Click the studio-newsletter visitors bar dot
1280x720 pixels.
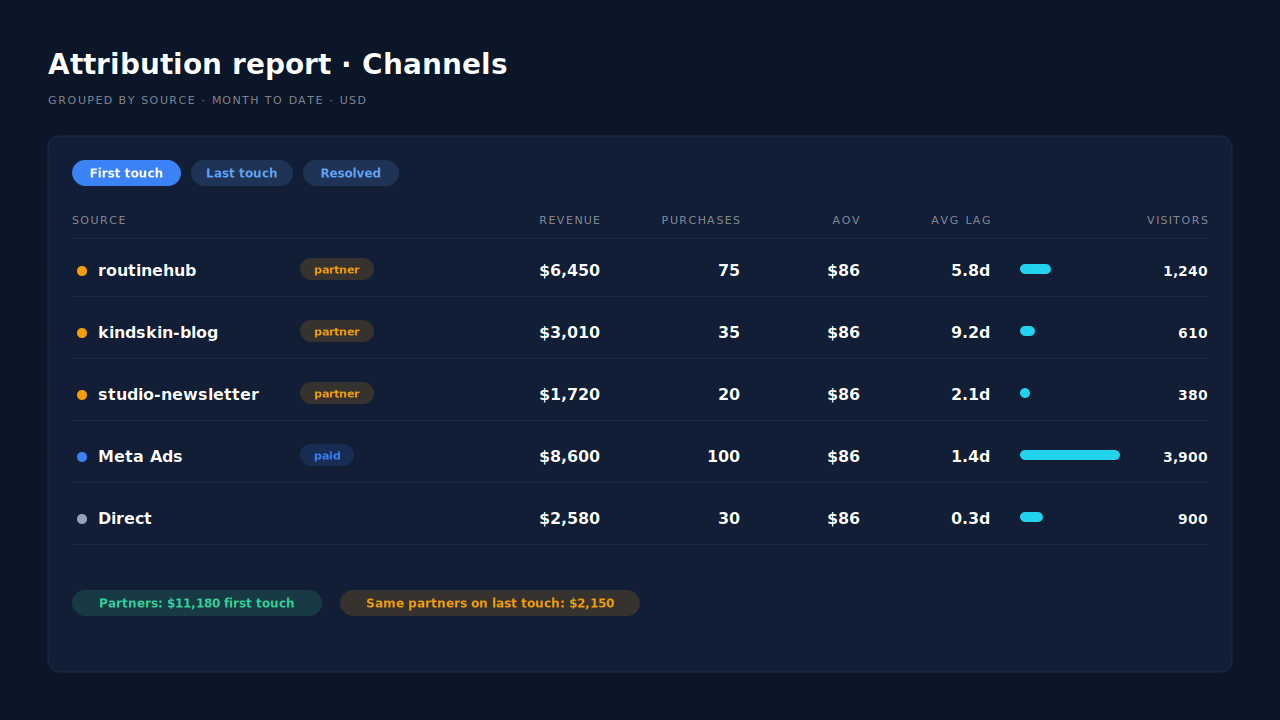pyautogui.click(x=1025, y=393)
